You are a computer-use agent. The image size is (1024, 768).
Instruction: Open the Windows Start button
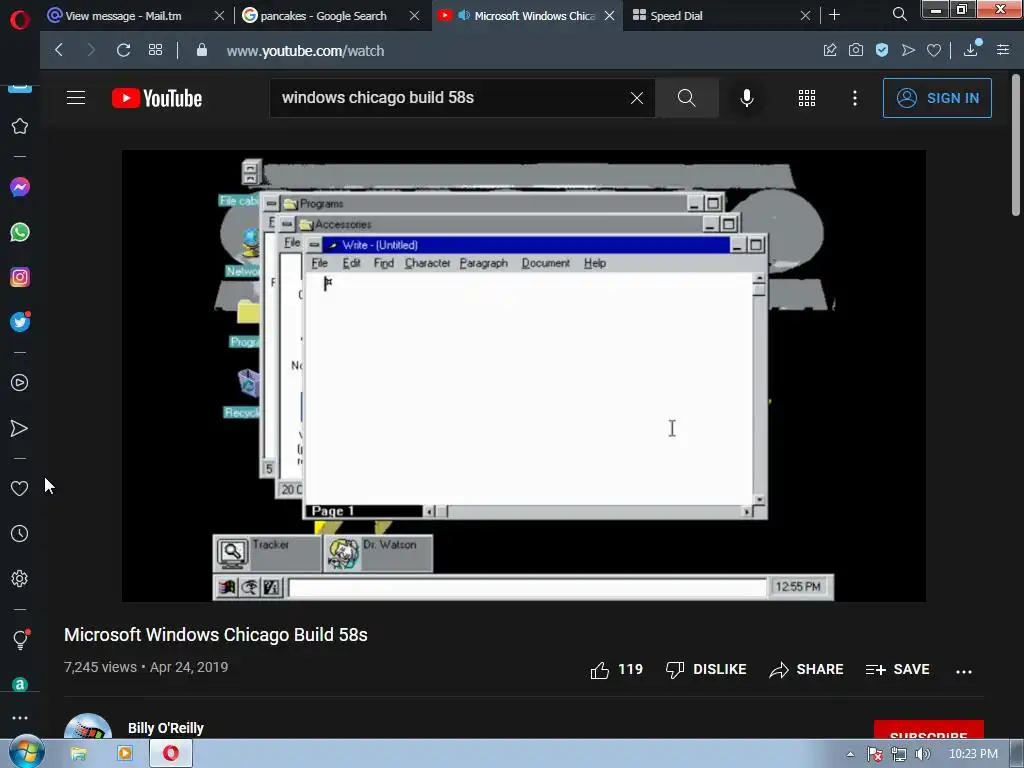26,753
